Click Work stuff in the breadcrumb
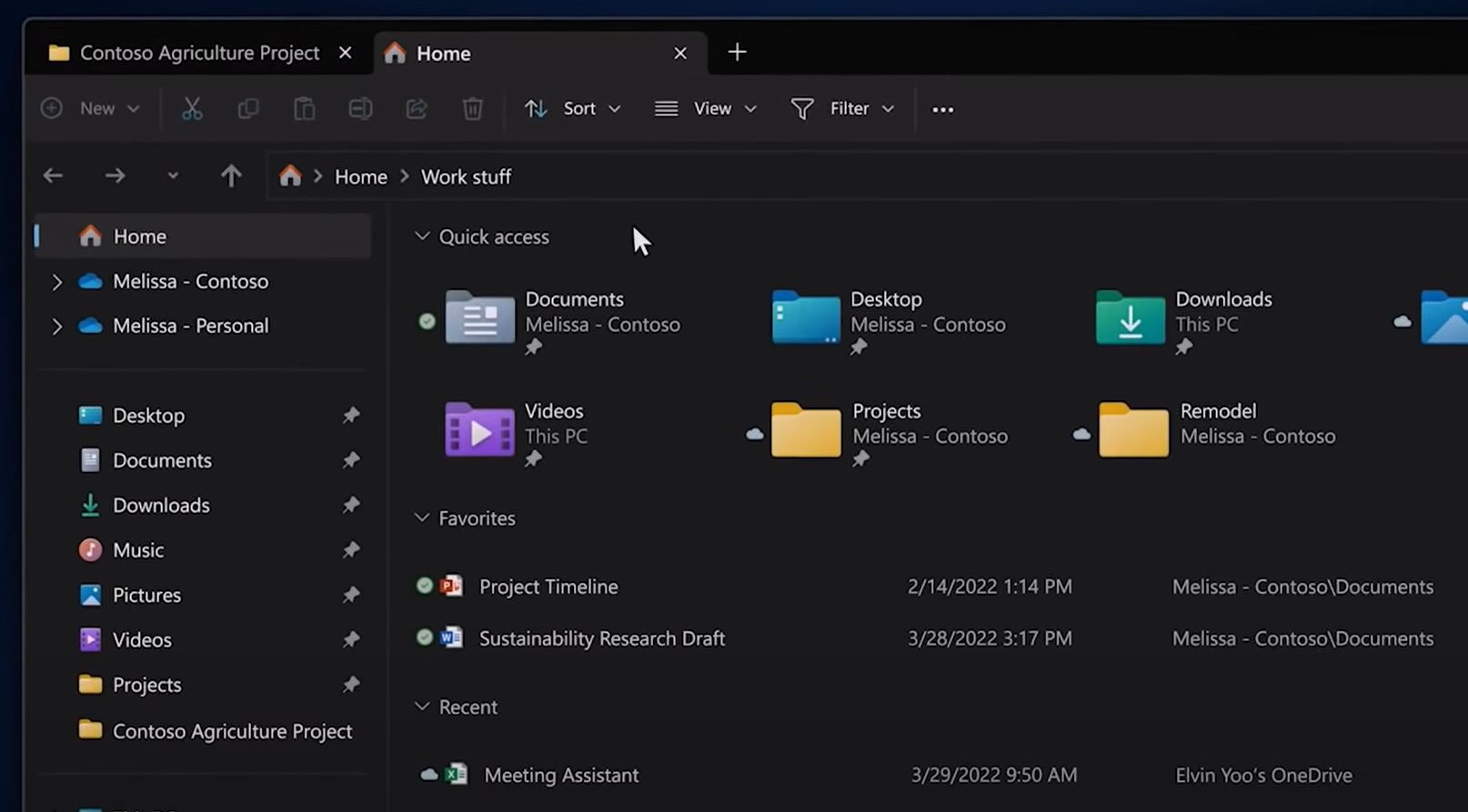Screen dimensions: 1468x812 coord(466,176)
